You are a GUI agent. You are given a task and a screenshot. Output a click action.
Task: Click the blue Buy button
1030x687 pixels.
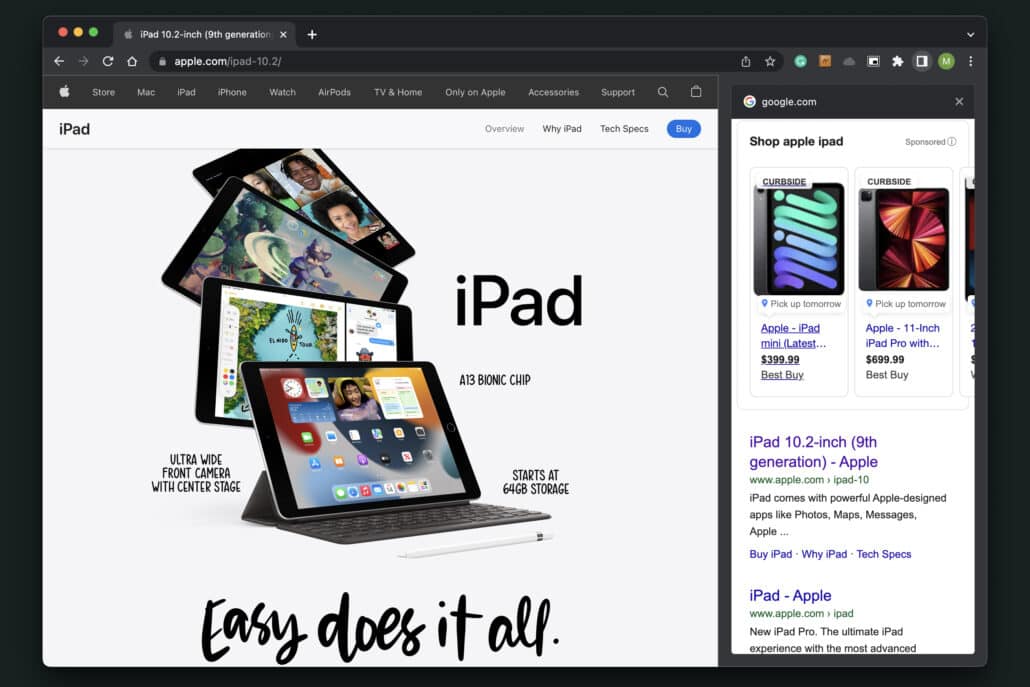tap(684, 129)
